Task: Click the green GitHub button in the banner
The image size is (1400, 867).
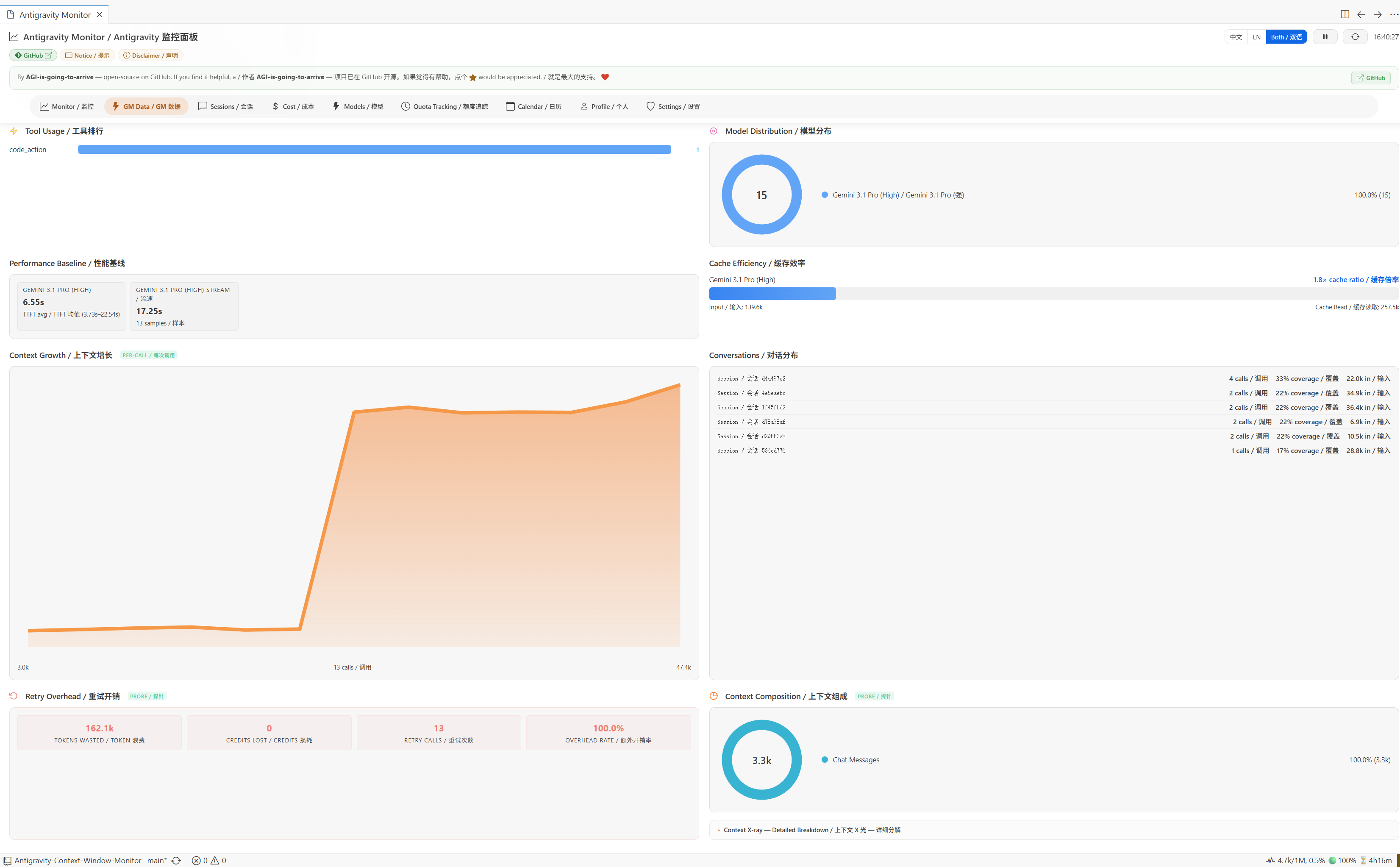Action: pos(1371,78)
